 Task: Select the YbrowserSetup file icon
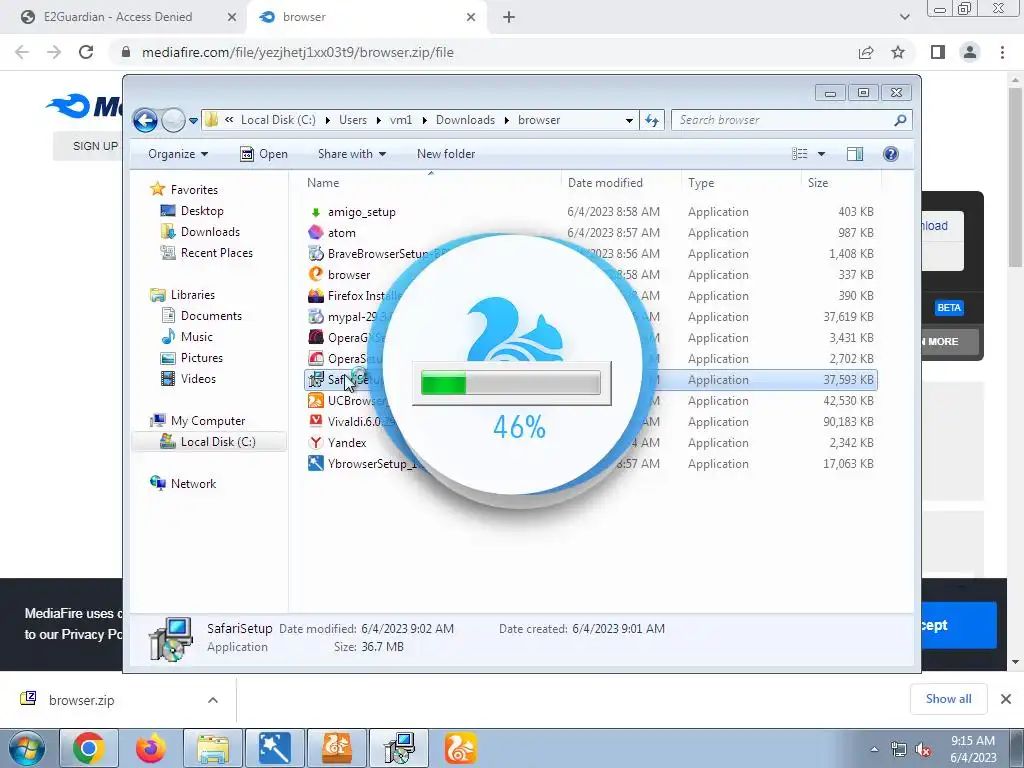coord(316,464)
